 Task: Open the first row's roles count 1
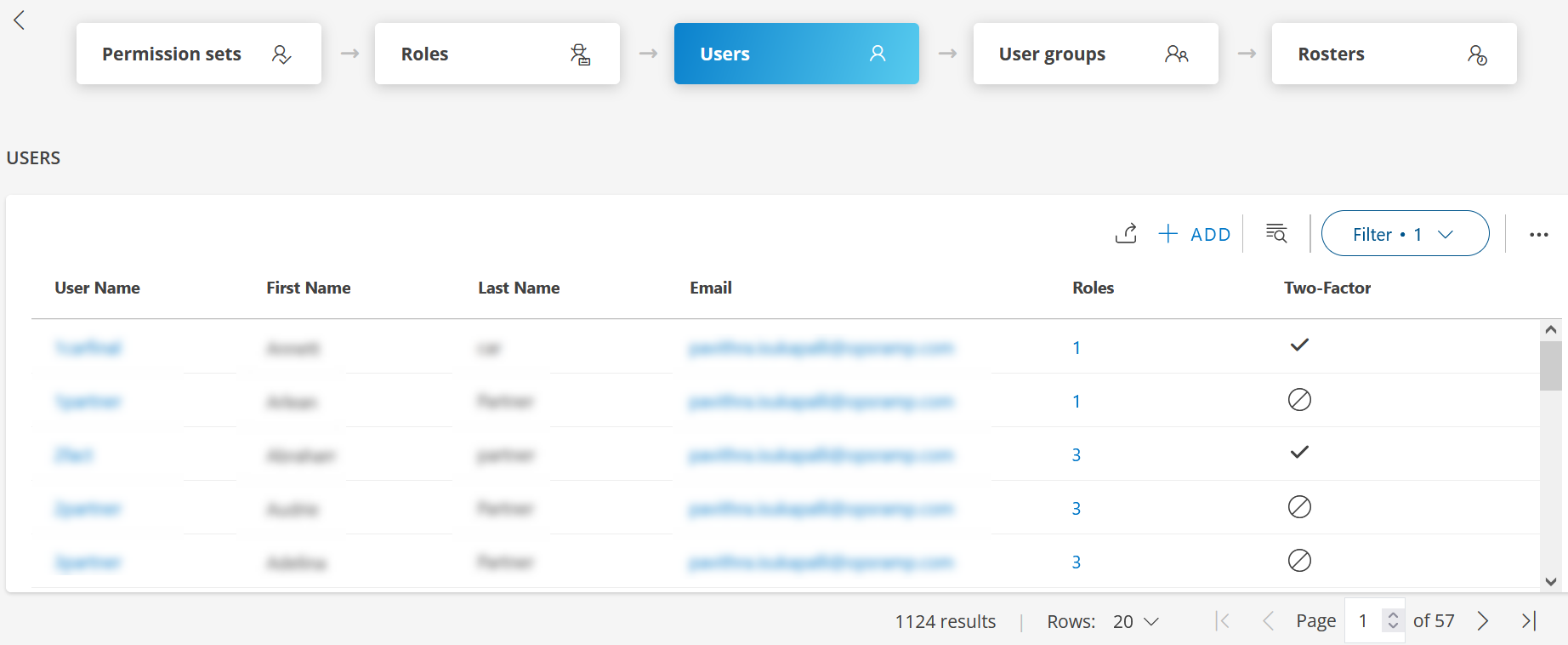pyautogui.click(x=1077, y=348)
